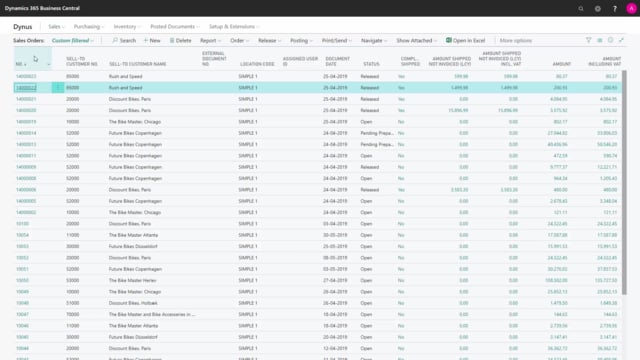
Task: Open the row actions dots for order 14000022
Action: (58, 87)
